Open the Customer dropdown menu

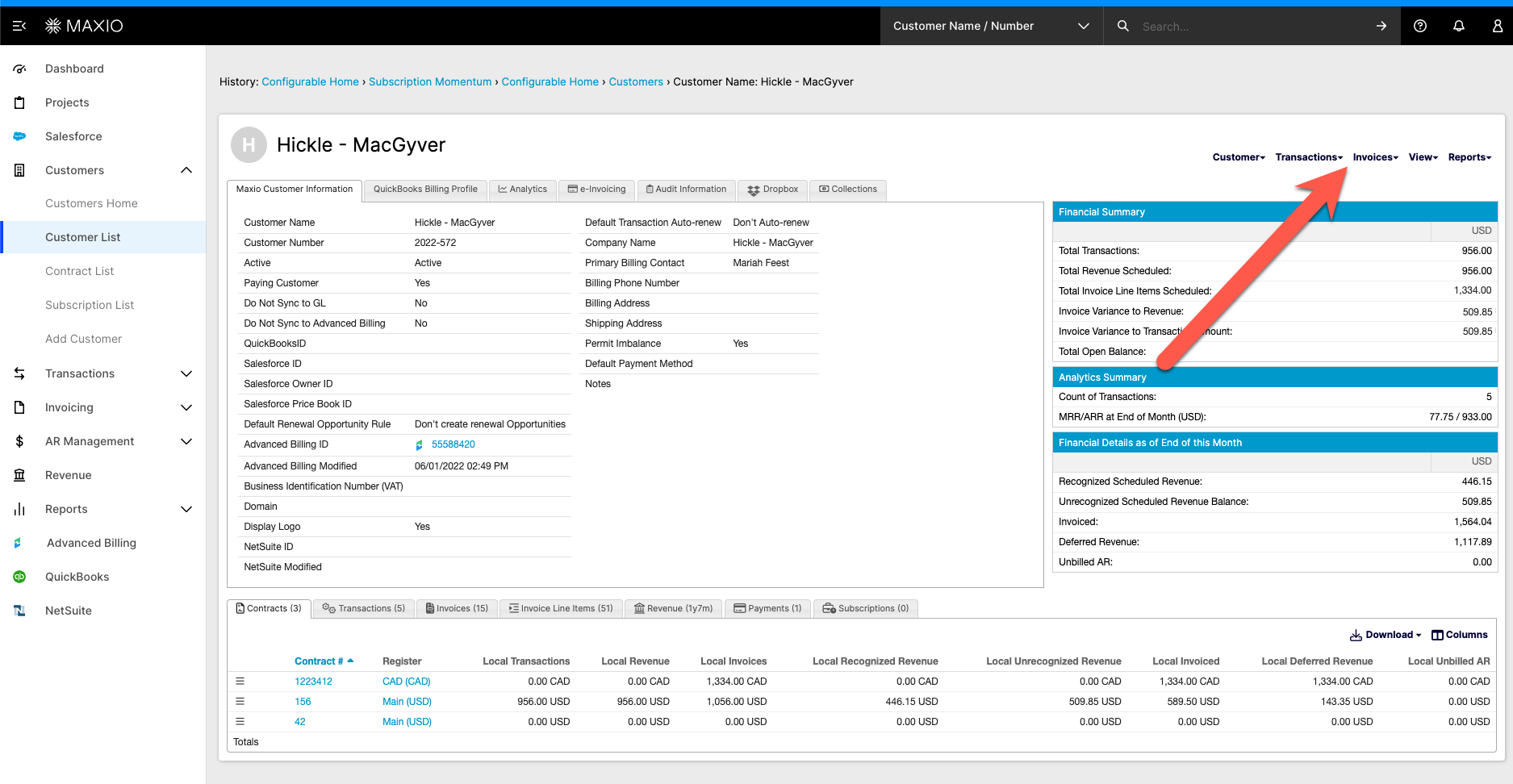(x=1239, y=157)
